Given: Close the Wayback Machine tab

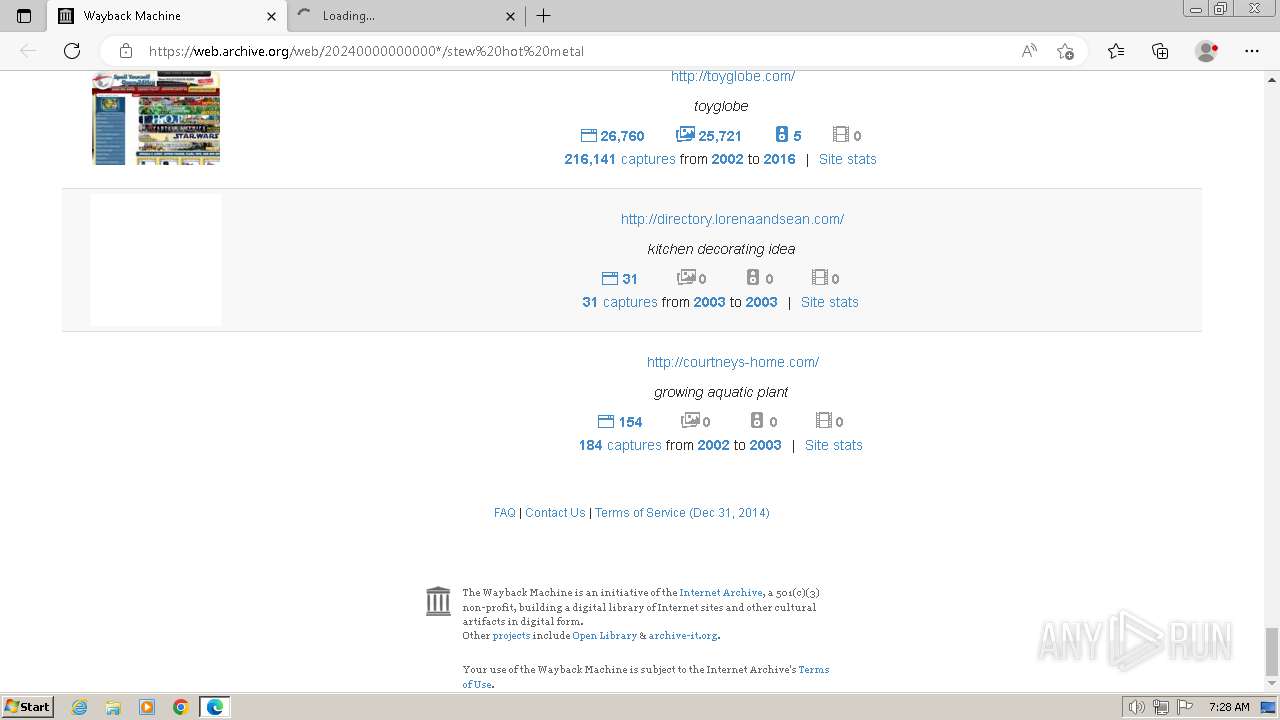Looking at the screenshot, I should (272, 16).
